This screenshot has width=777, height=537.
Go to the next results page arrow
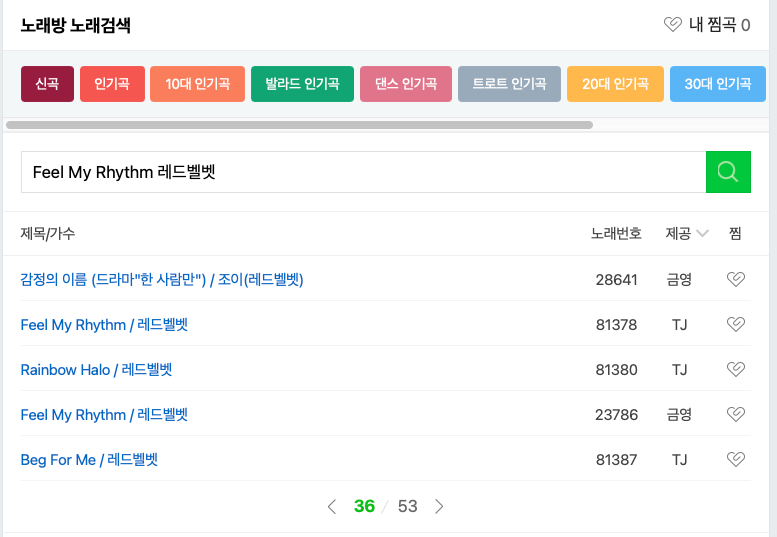pyautogui.click(x=439, y=506)
